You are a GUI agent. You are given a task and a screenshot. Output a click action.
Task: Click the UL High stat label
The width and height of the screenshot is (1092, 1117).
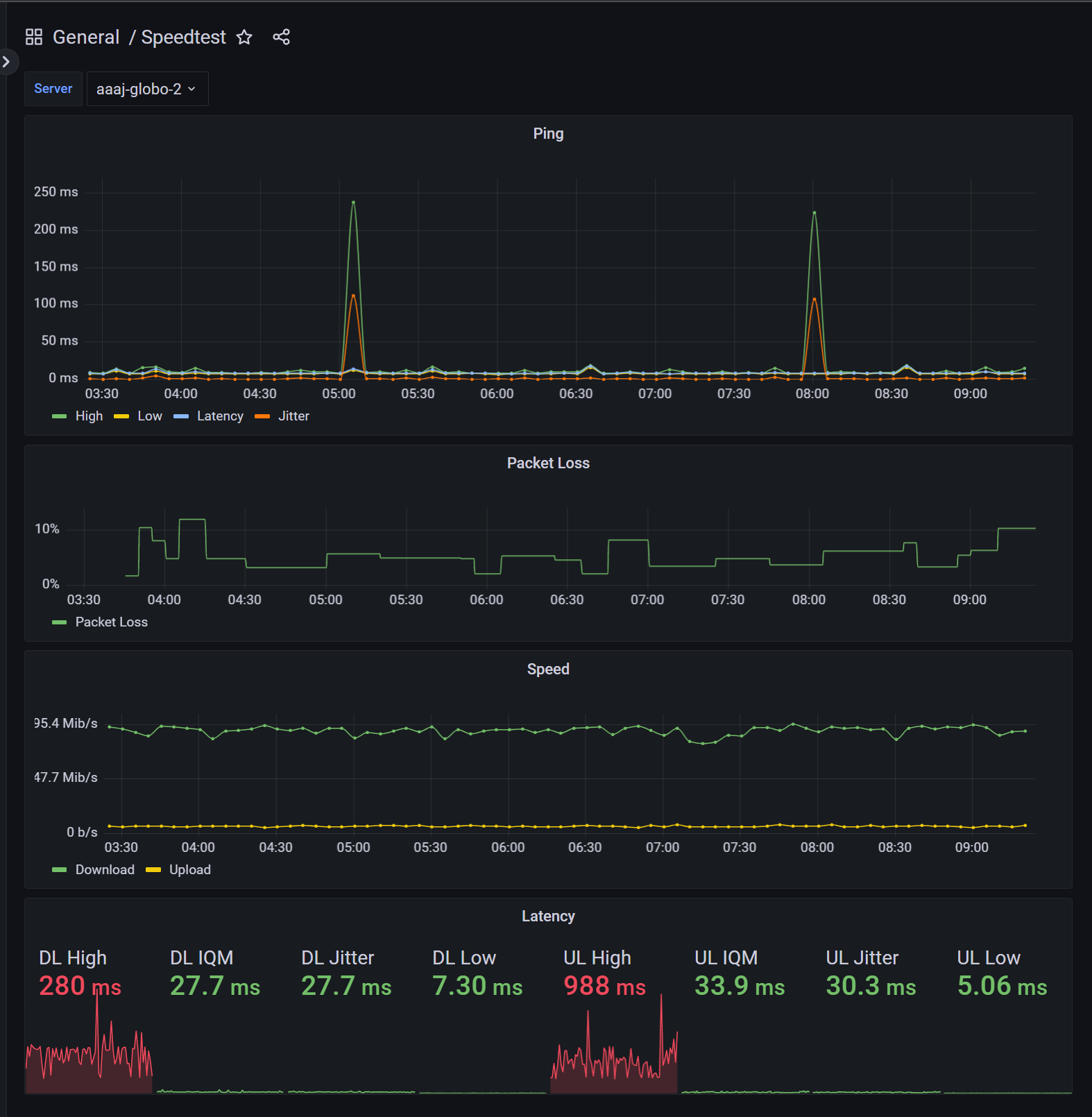point(597,958)
